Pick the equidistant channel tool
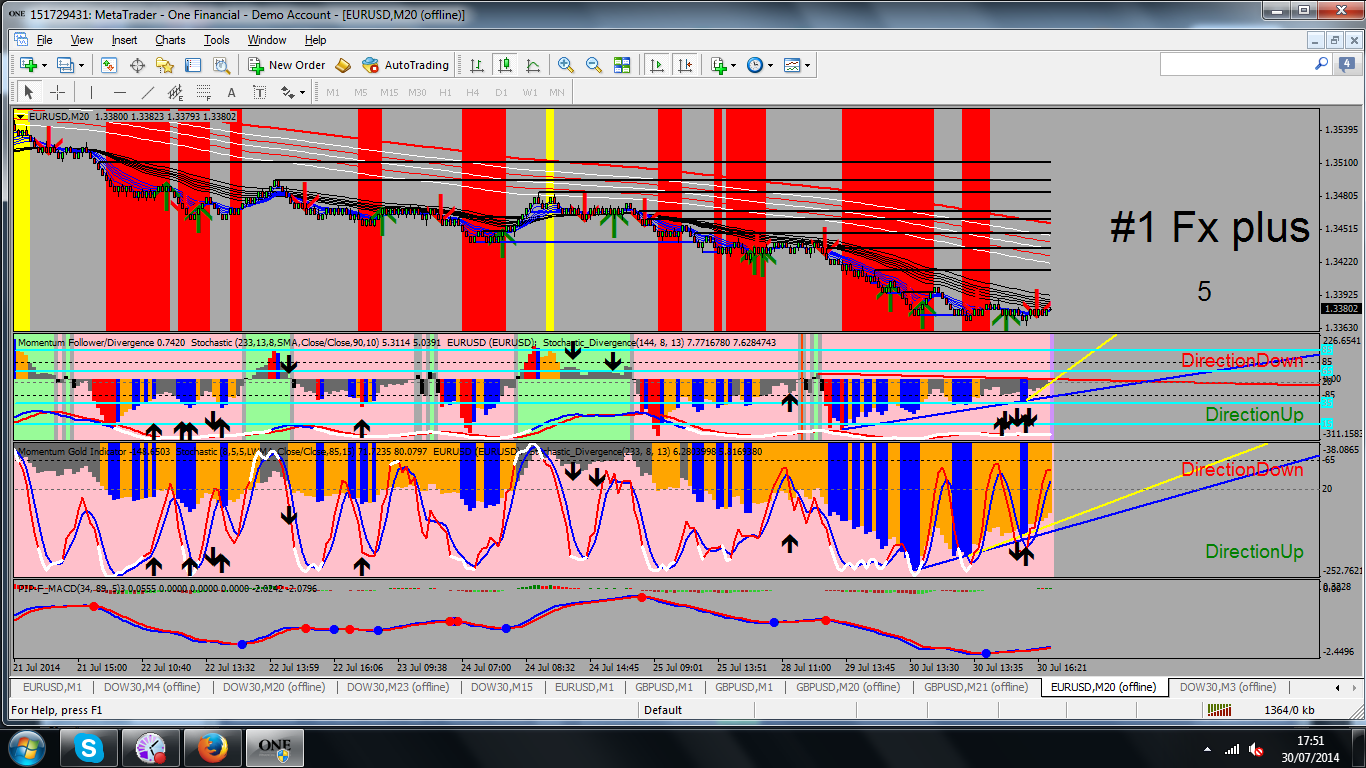1366x768 pixels. [176, 92]
